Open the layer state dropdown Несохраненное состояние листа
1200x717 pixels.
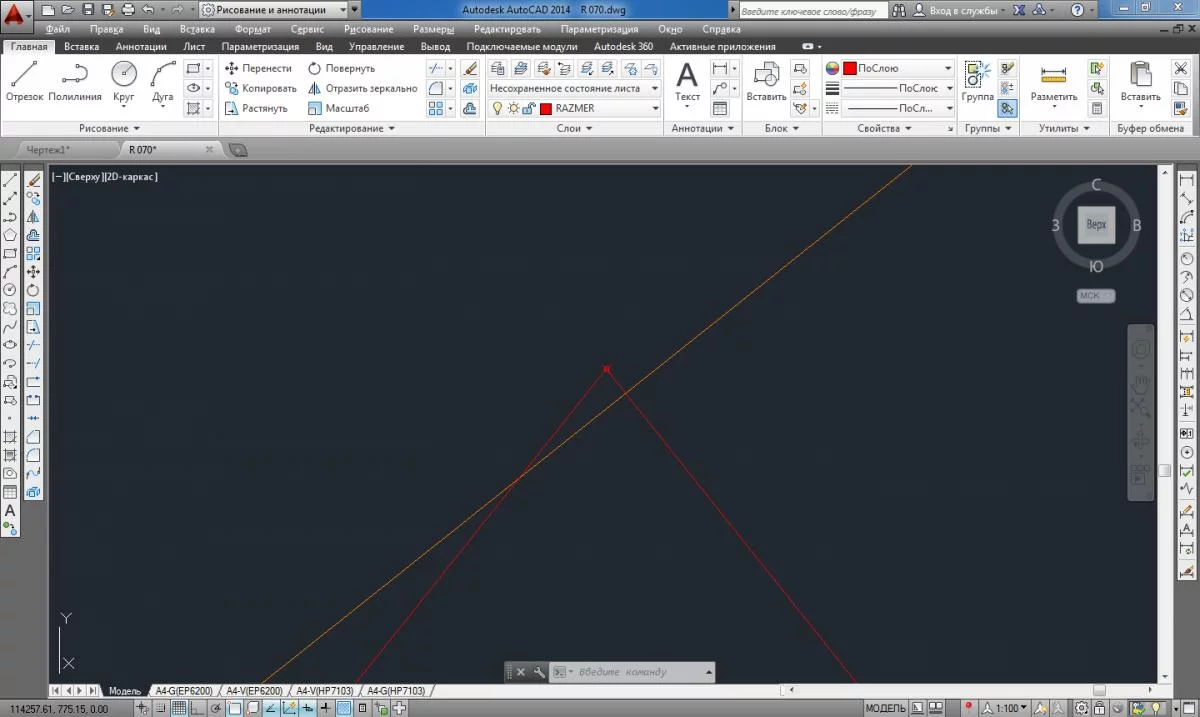[574, 88]
